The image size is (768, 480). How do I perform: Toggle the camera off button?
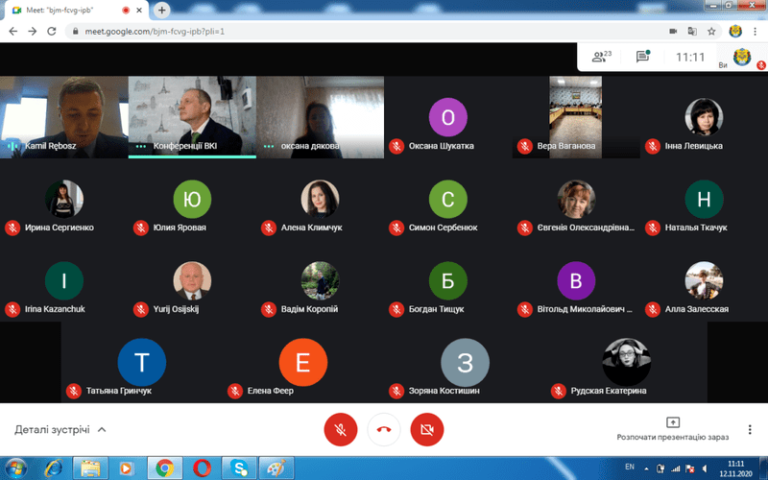(427, 429)
